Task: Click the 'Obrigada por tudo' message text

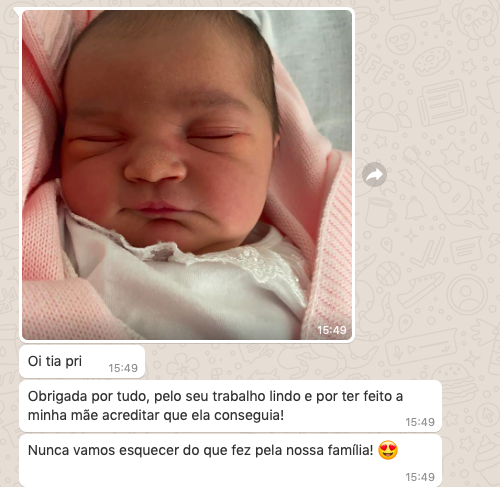Action: pos(215,406)
